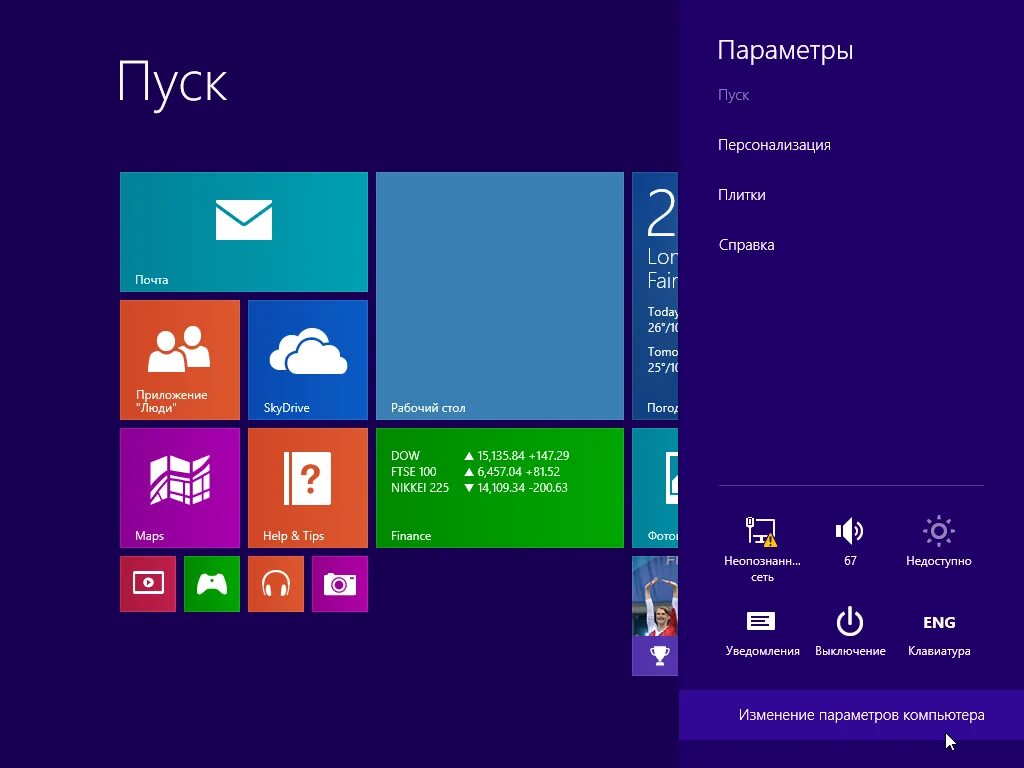Launch the SkyDrive cloud tile

308,360
